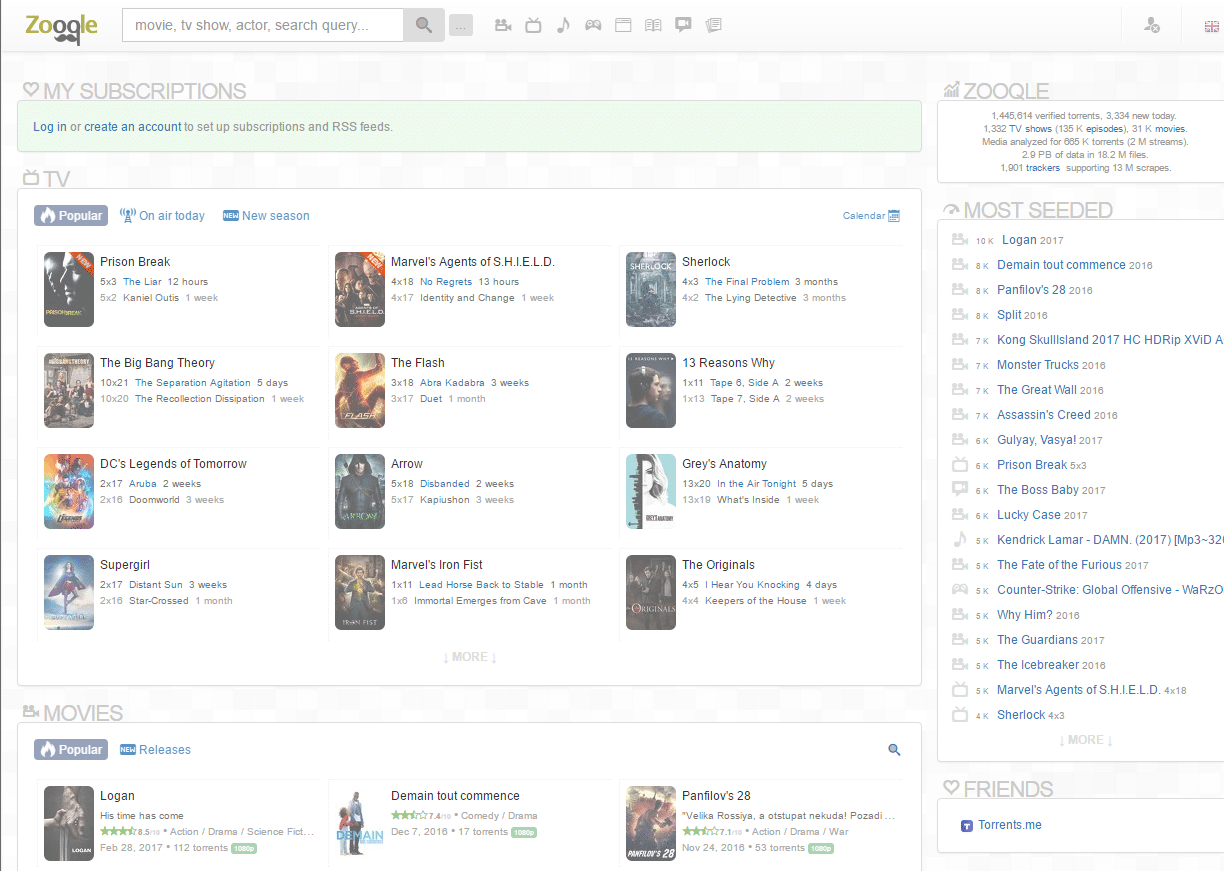Click inside the search query field
This screenshot has width=1224, height=871.
pyautogui.click(x=263, y=25)
